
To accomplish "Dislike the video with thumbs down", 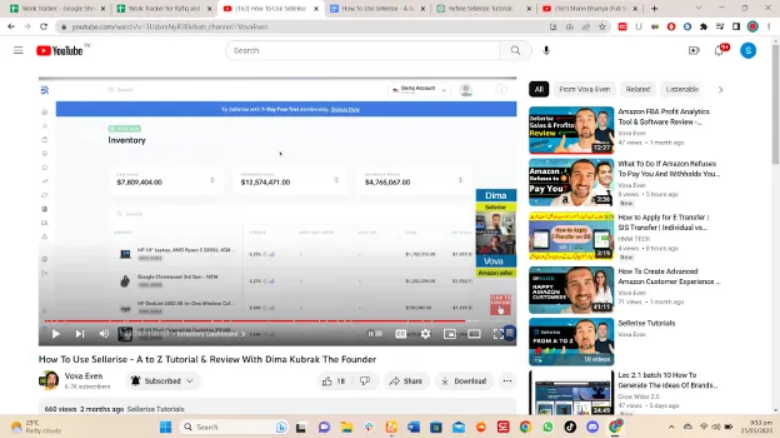I will click(365, 381).
